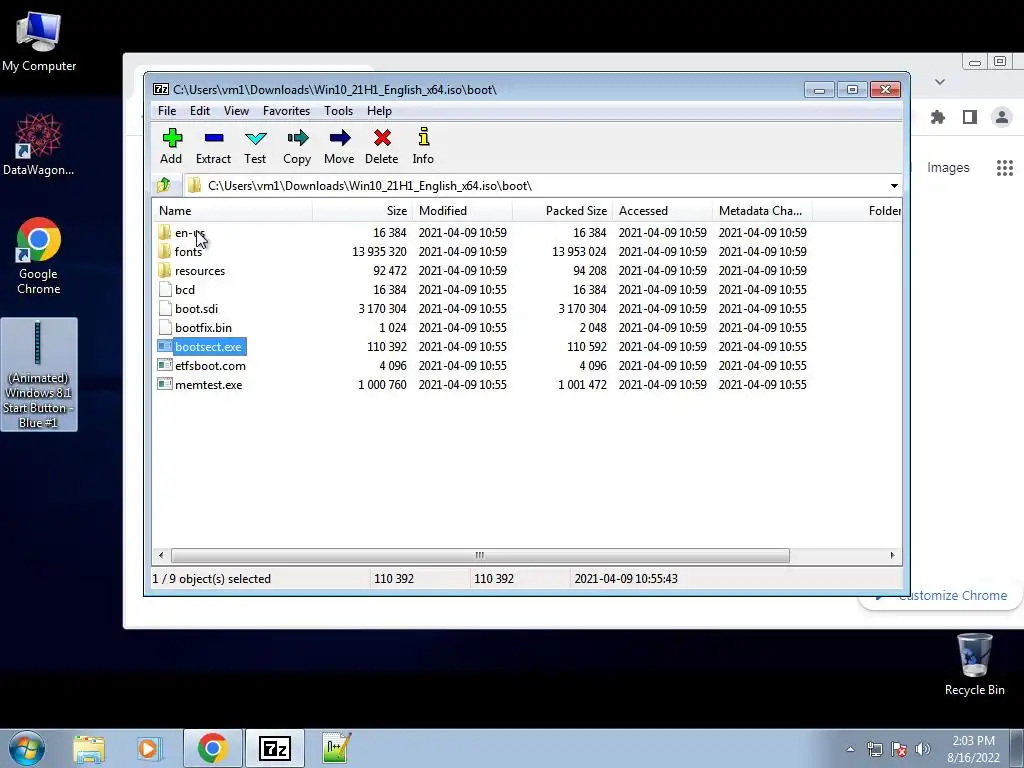
Task: Switch to 7-Zip taskbar button
Action: [275, 748]
